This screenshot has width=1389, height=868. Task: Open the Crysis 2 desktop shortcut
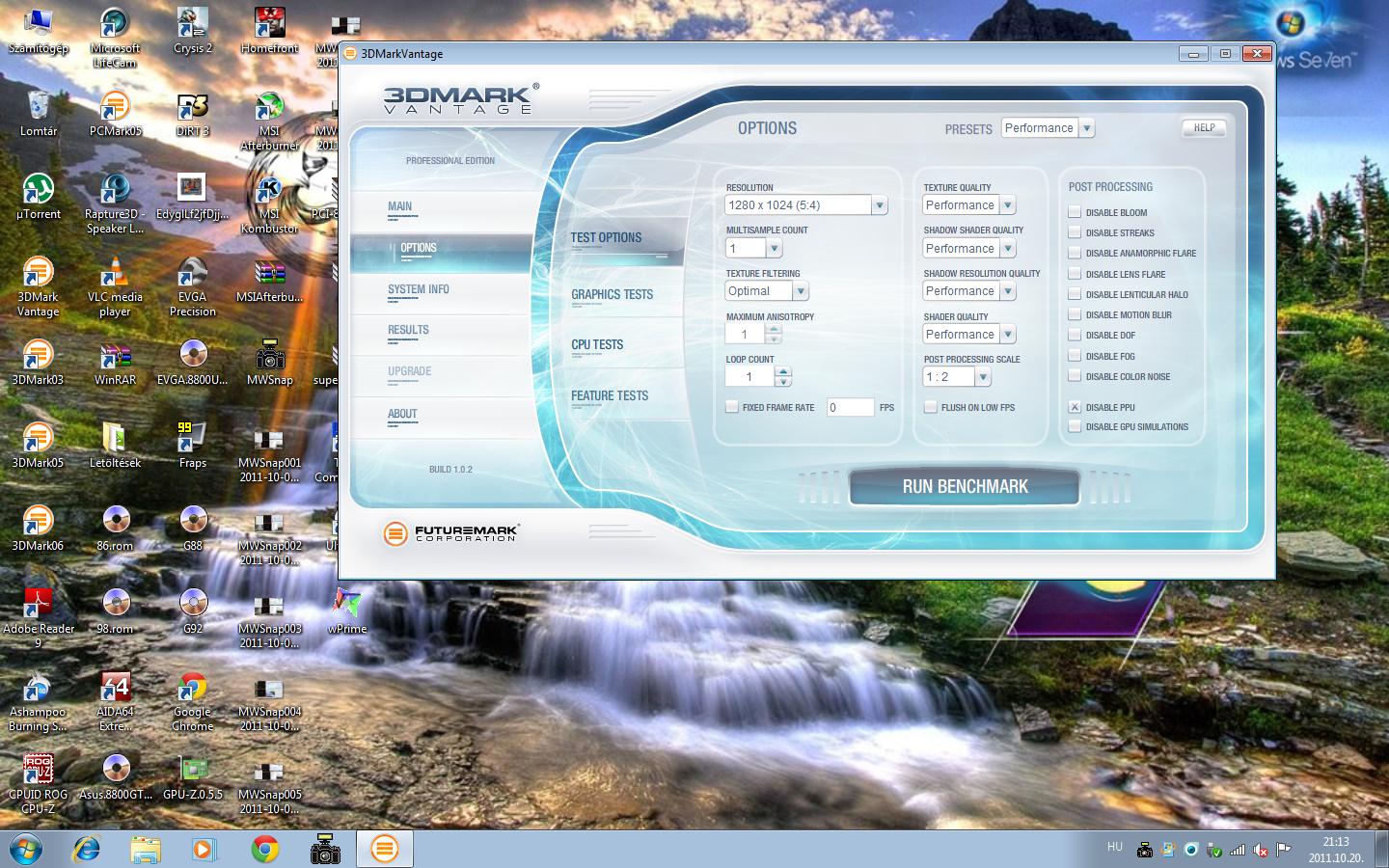pos(192,31)
